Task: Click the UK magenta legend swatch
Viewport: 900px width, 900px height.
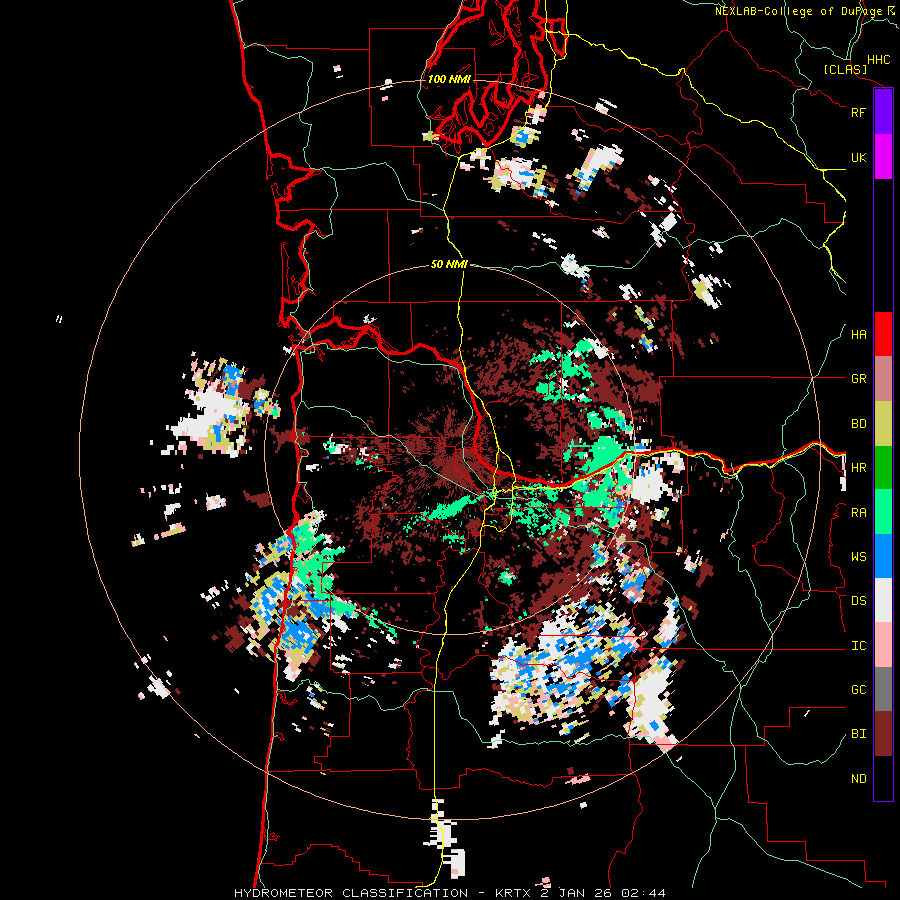Action: pos(883,157)
